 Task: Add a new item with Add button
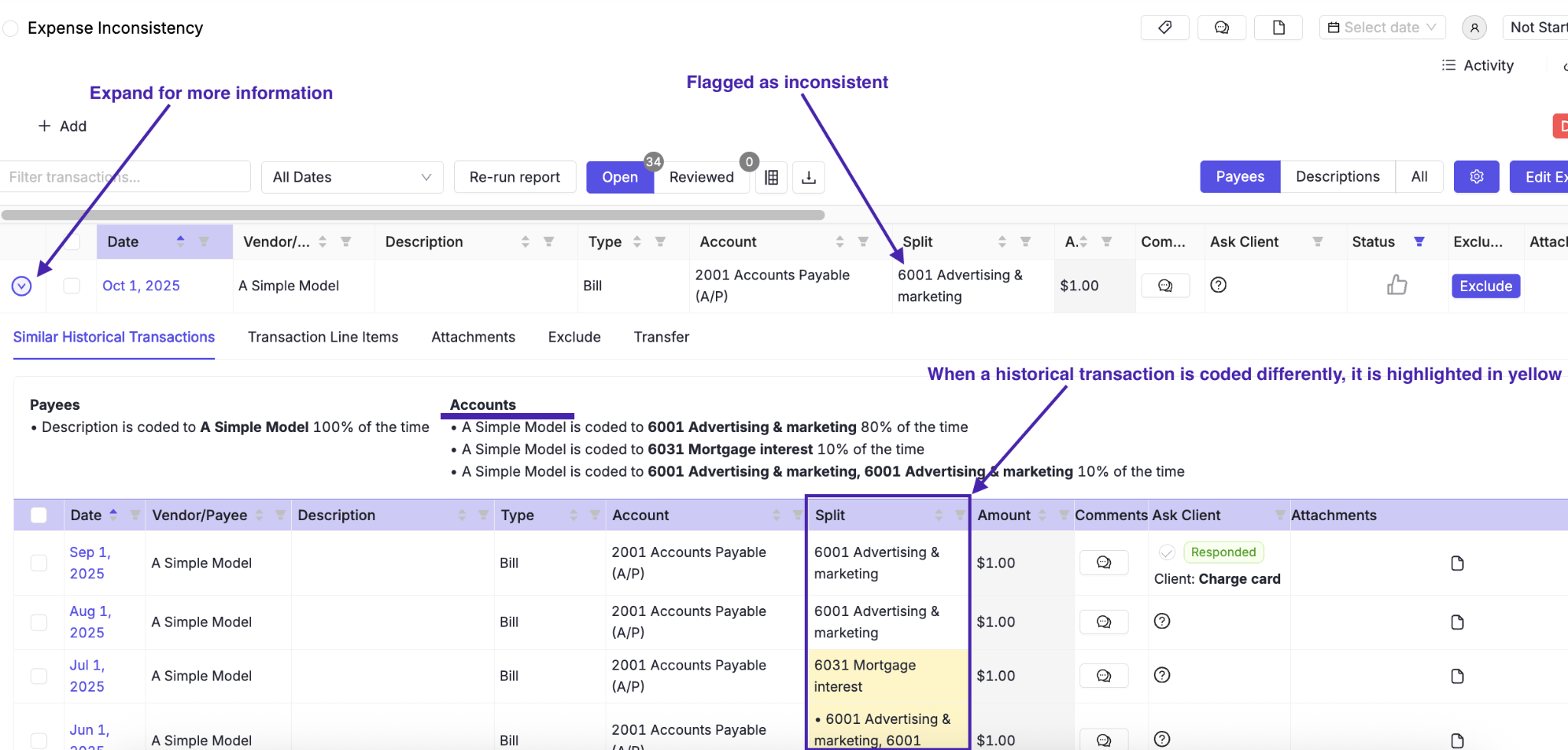tap(63, 126)
